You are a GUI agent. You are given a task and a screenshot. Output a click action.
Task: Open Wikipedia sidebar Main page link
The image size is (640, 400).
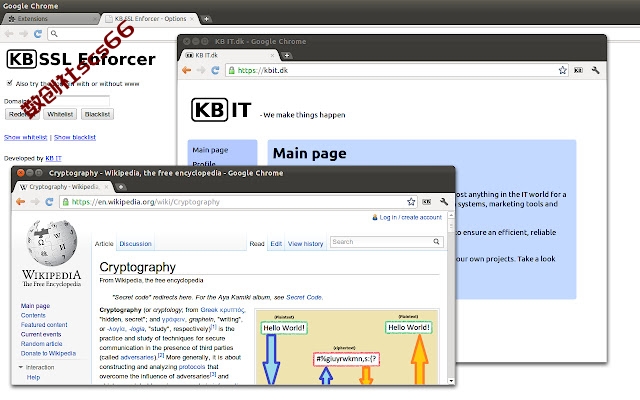tap(35, 306)
